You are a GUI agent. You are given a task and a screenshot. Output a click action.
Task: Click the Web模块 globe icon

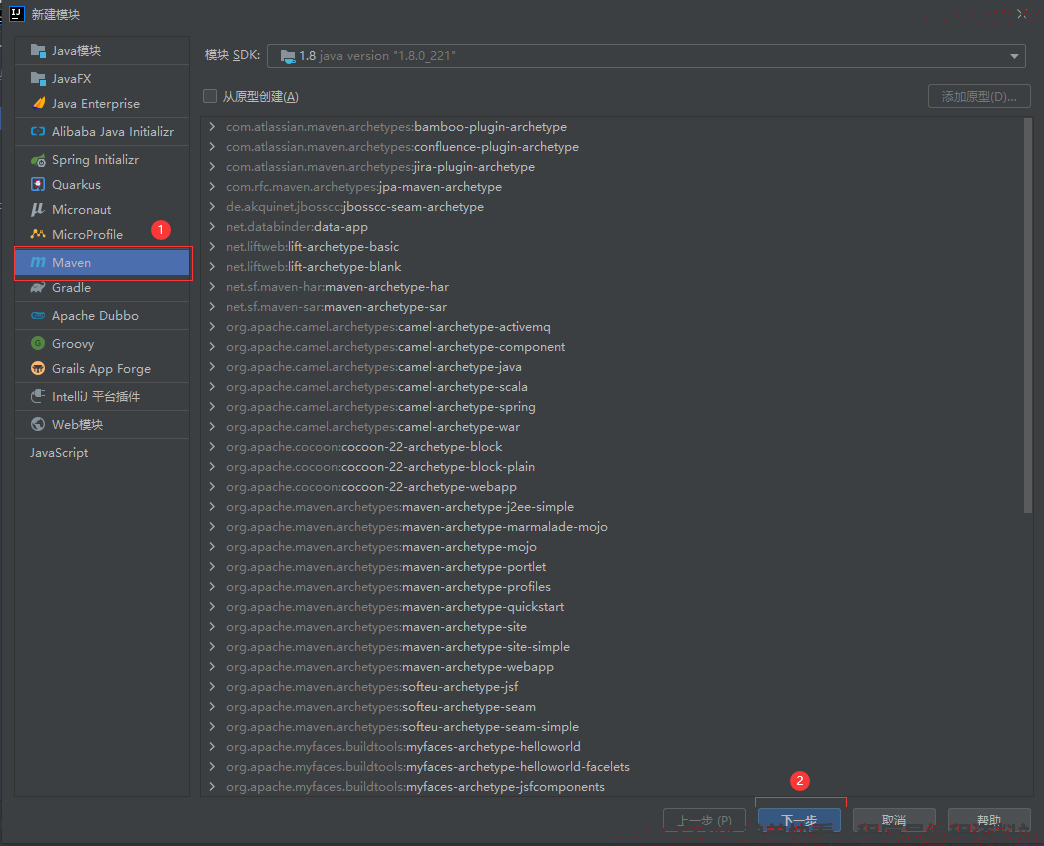[x=38, y=424]
